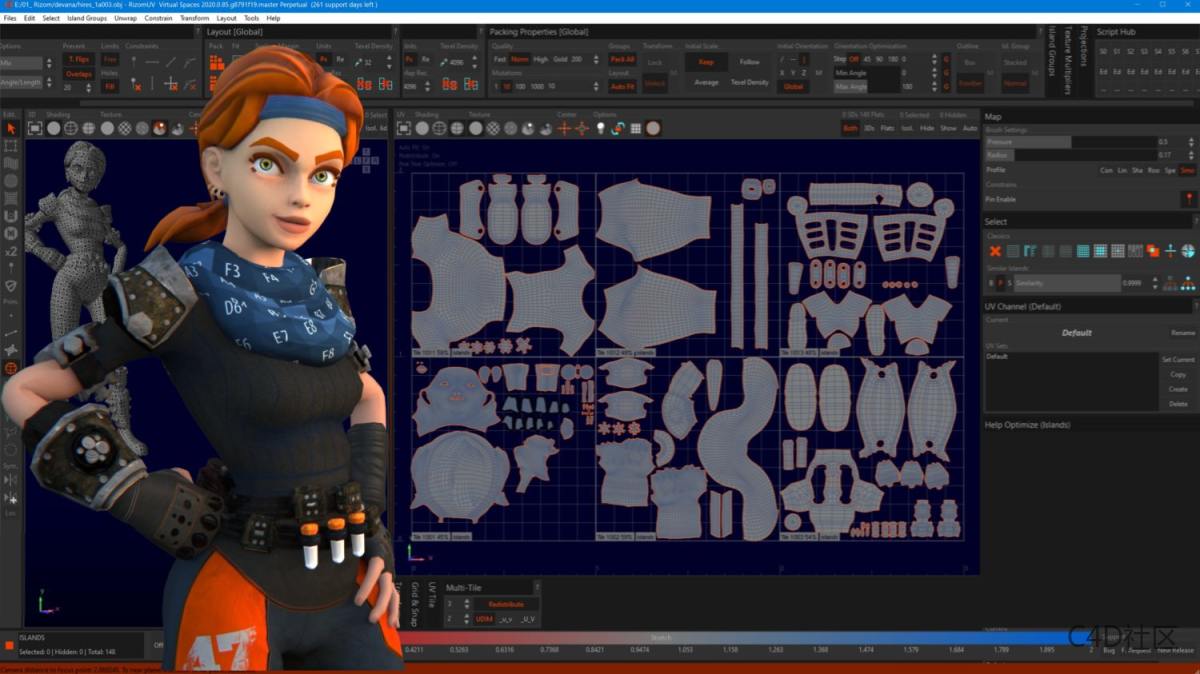Toggle the Pin Enable control
Viewport: 1200px width, 674px height.
point(1188,199)
